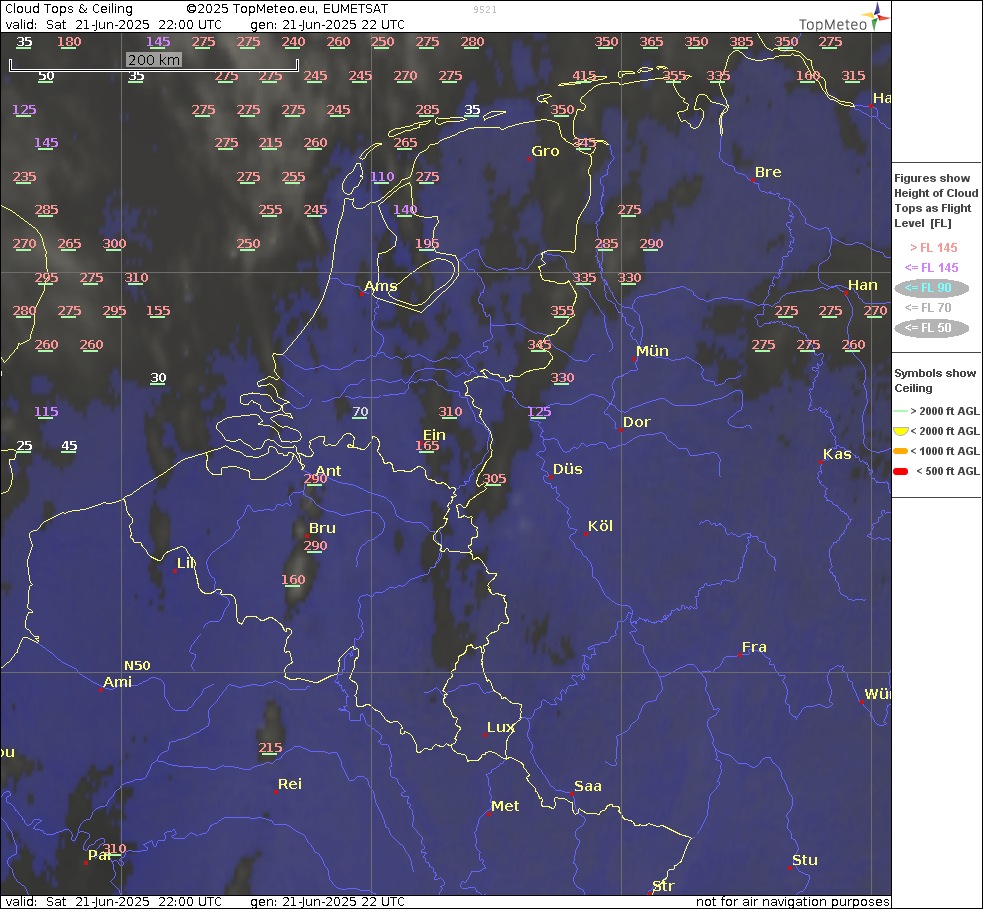Click the '9521' number in the header
The image size is (983, 909).
tap(485, 9)
